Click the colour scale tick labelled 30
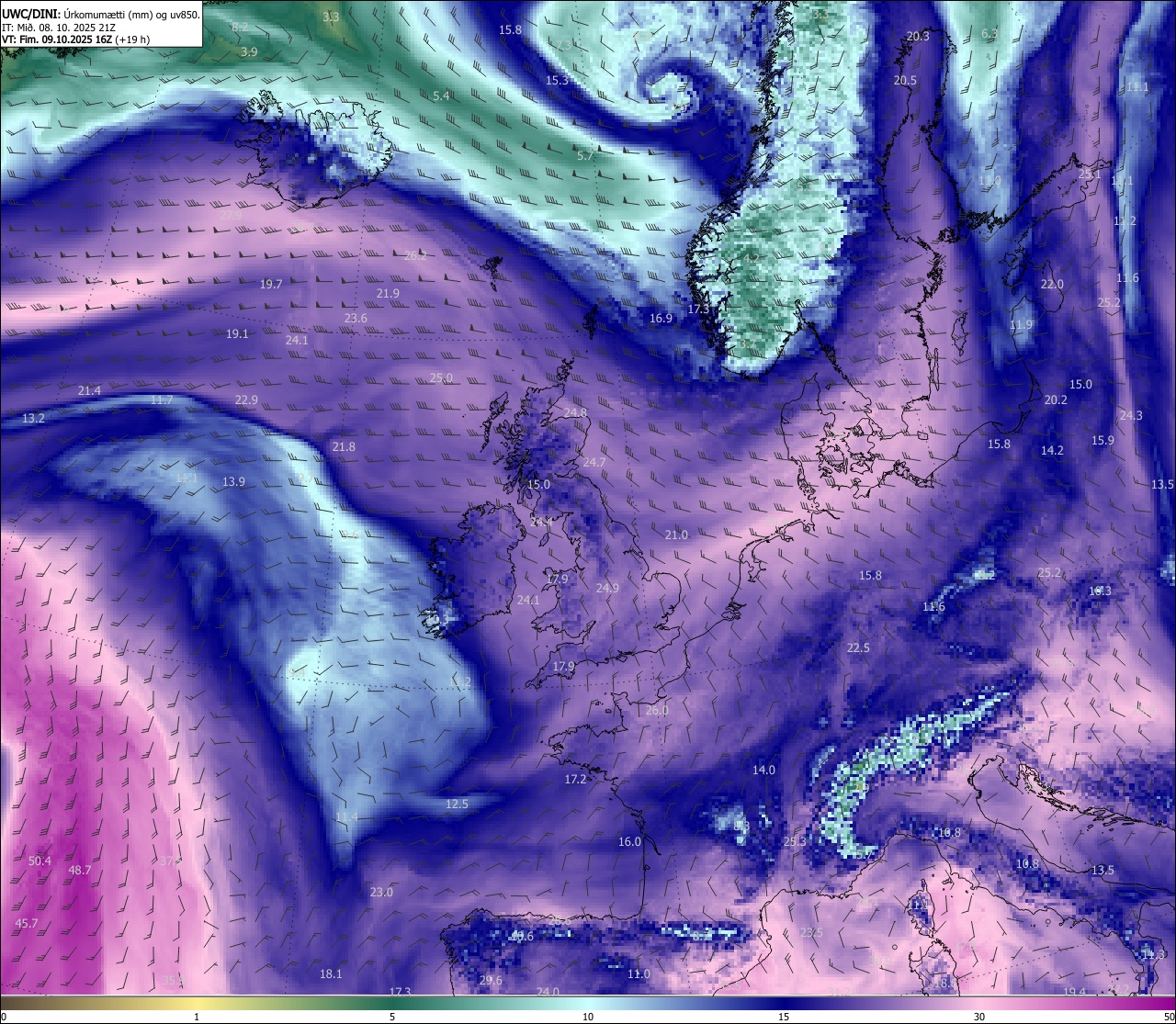This screenshot has height=1024, width=1176. 979,1017
